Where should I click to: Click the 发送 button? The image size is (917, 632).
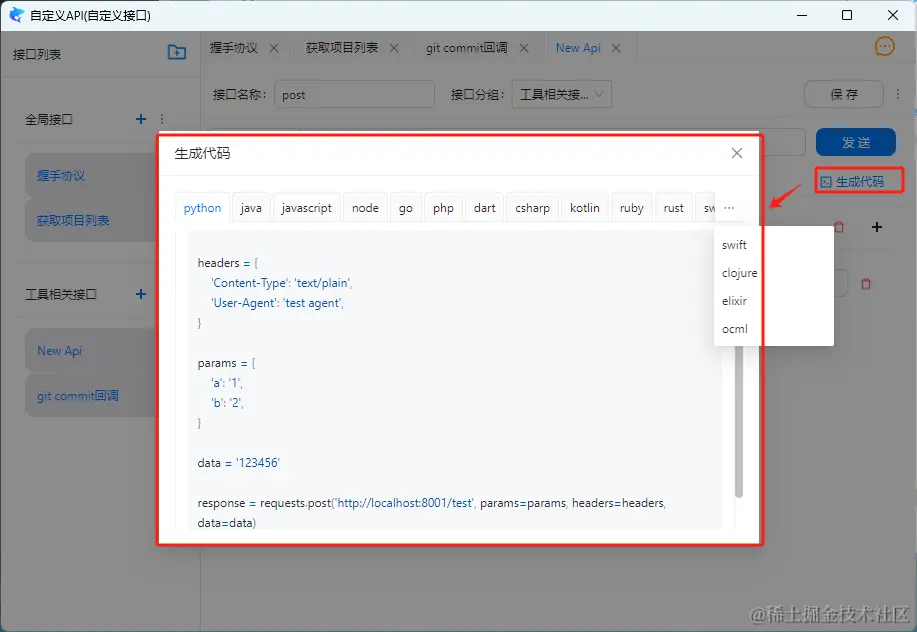pyautogui.click(x=856, y=142)
